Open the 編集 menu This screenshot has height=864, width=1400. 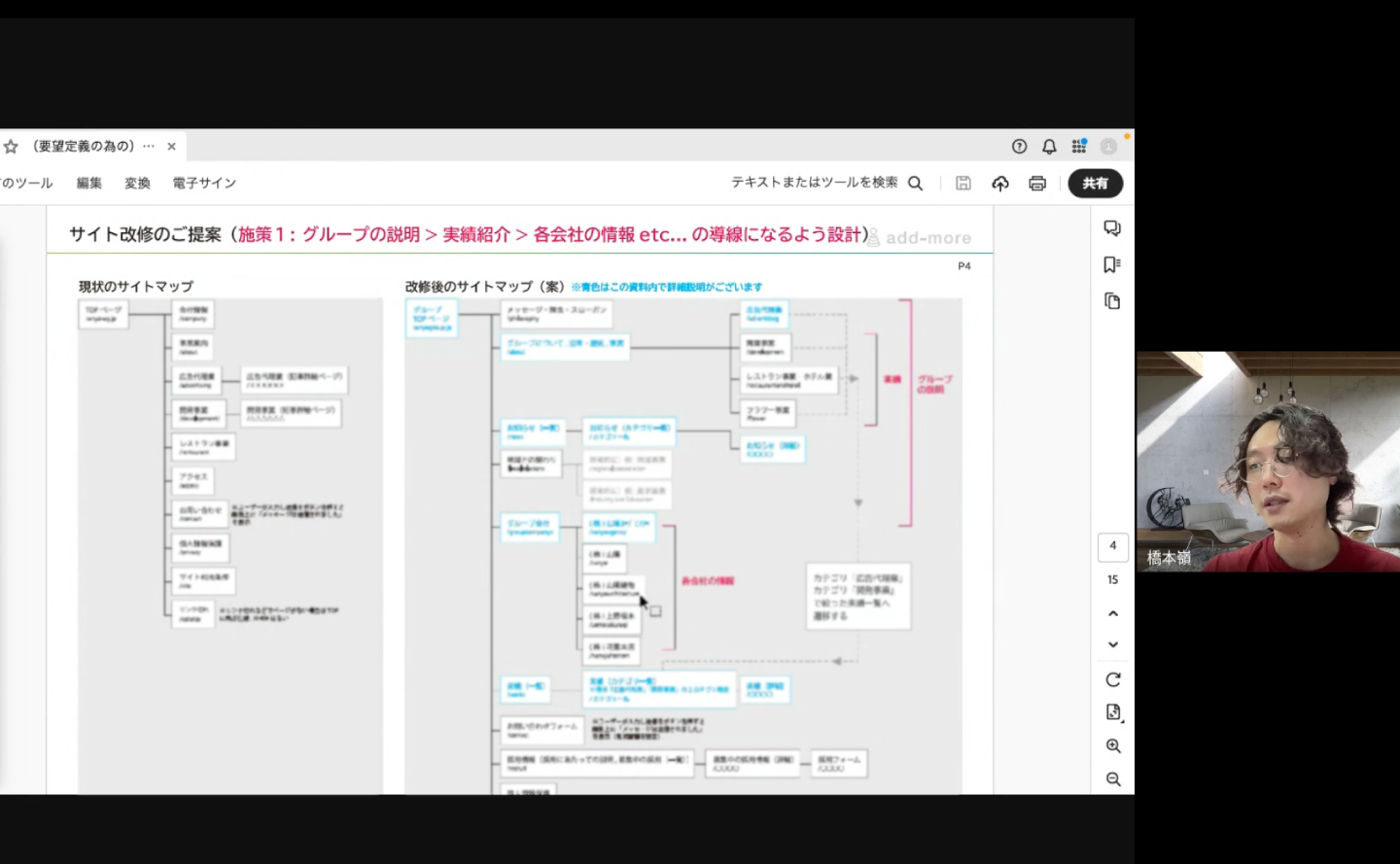89,183
